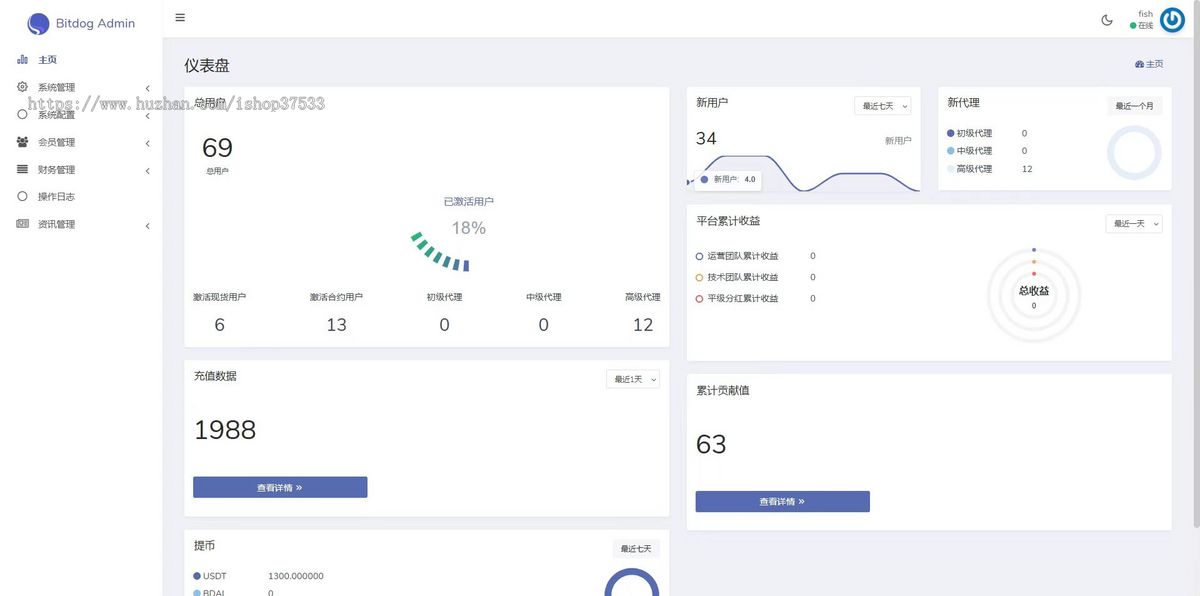Click 查看详情 button under 充值数据
Screen dimensions: 1200x596
click(x=280, y=487)
